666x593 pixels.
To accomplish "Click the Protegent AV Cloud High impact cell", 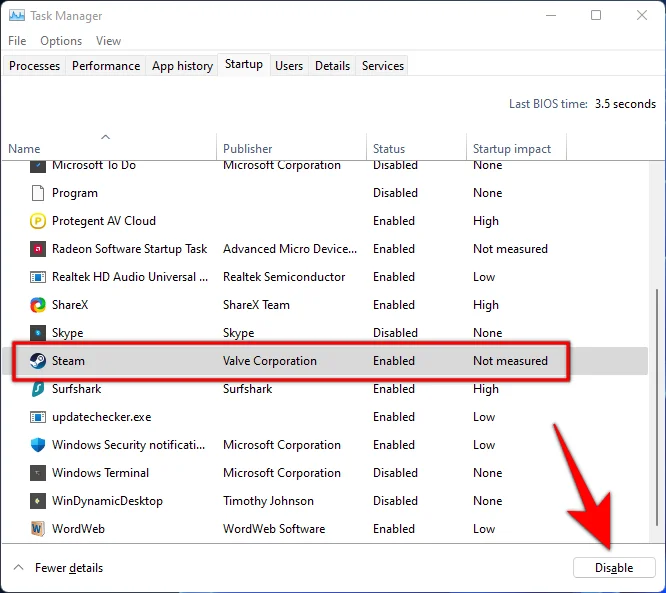I will (486, 221).
